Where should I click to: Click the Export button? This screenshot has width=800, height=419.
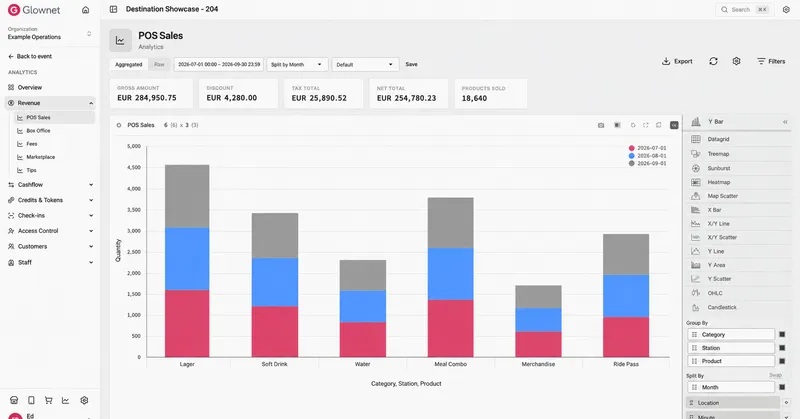[677, 61]
